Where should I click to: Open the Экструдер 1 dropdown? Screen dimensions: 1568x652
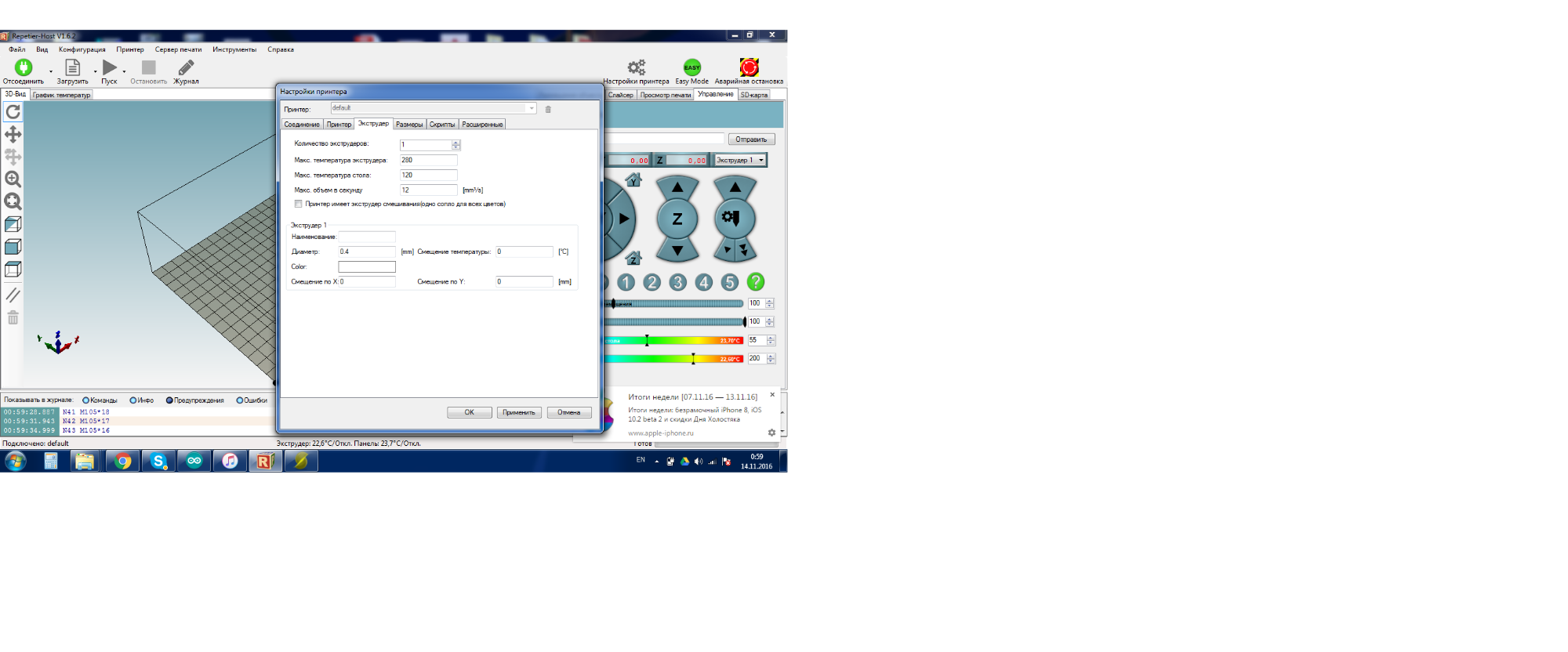739,161
